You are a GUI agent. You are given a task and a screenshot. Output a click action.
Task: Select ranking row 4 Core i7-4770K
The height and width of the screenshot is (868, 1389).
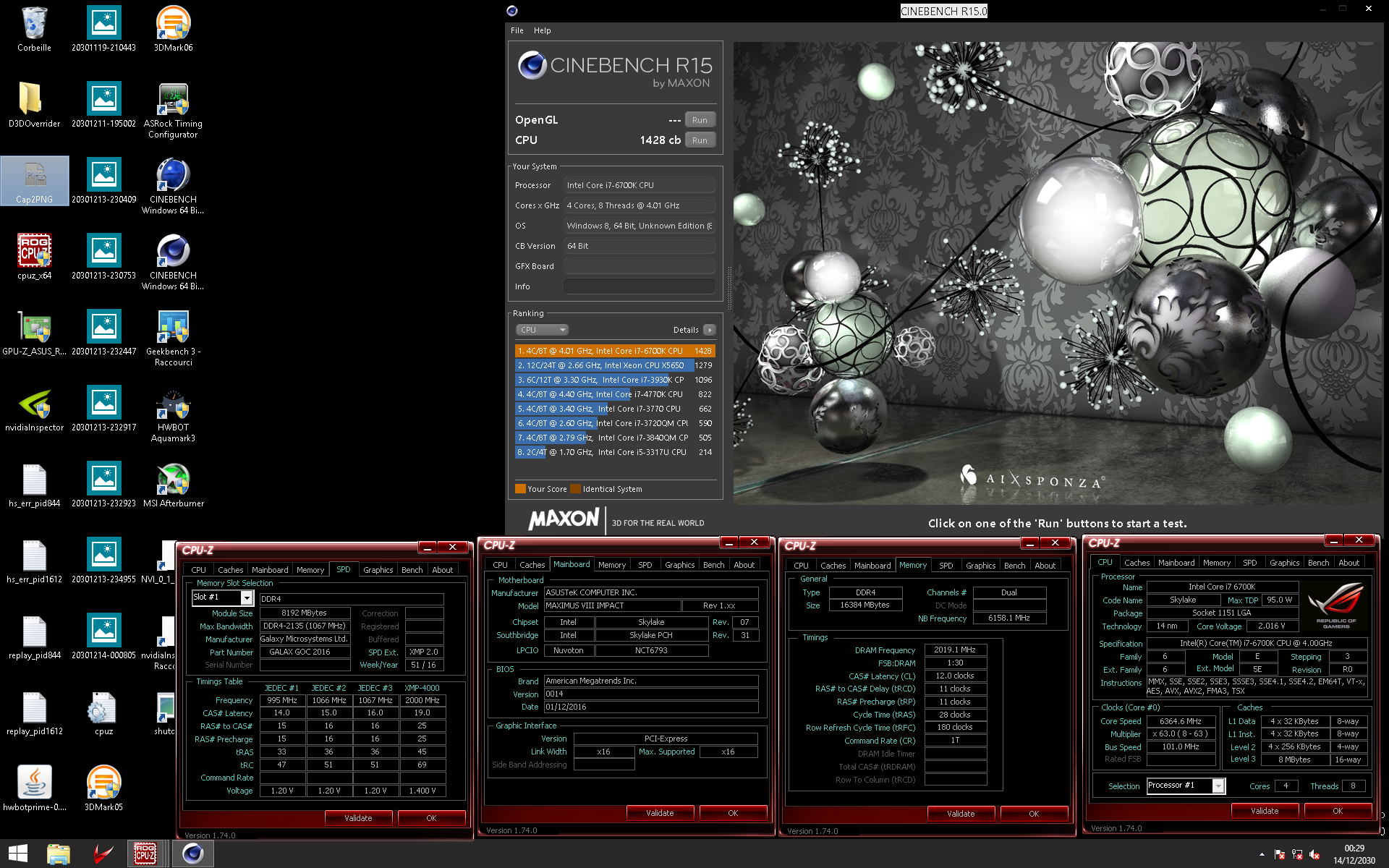pos(615,394)
